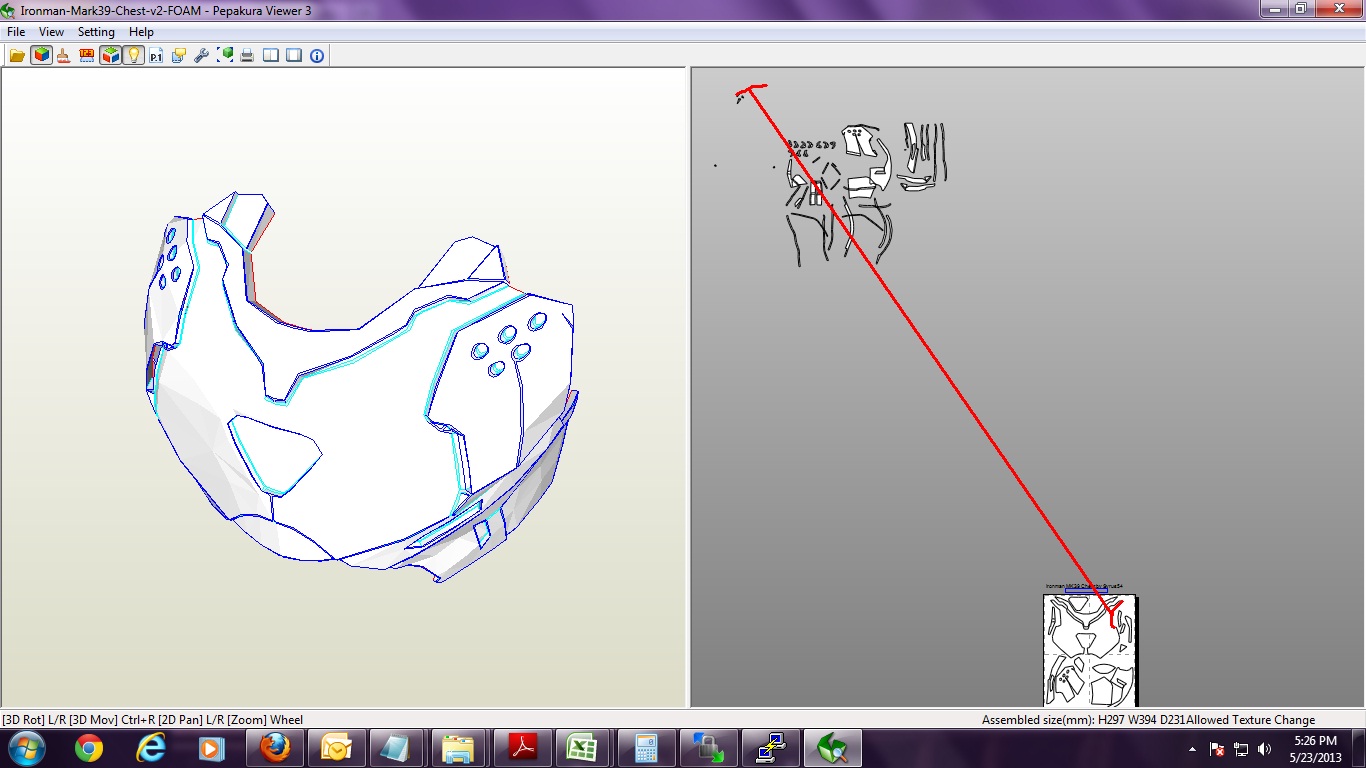1366x768 pixels.
Task: Click the blue information icon
Action: (x=317, y=55)
